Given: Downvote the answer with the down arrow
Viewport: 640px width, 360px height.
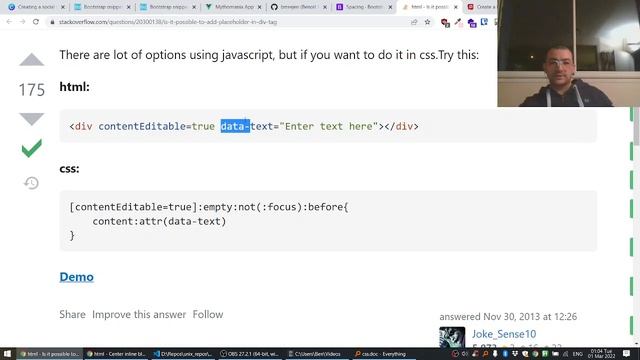Looking at the screenshot, I should [31, 119].
